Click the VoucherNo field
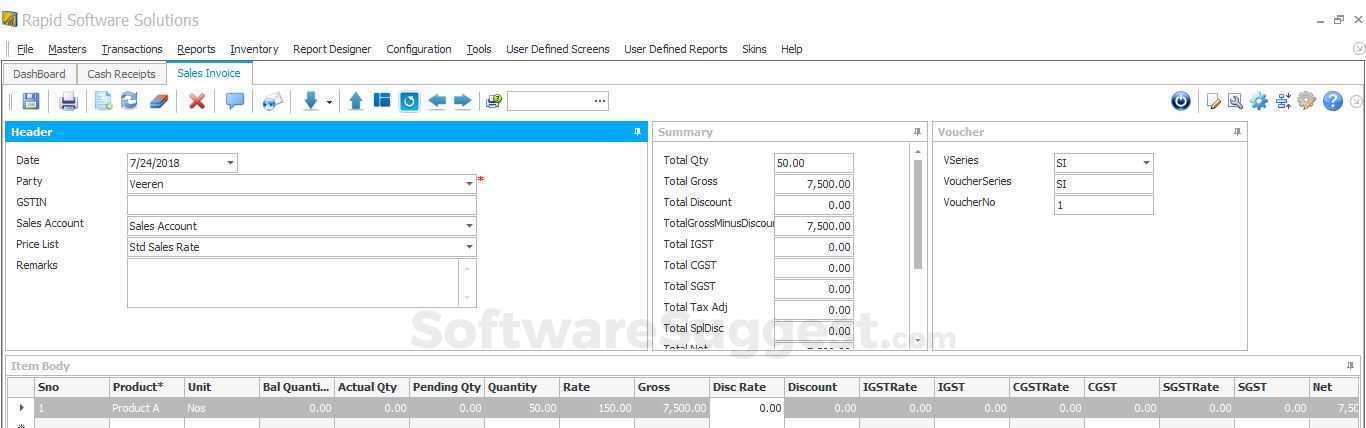The width and height of the screenshot is (1366, 428). click(x=1103, y=205)
